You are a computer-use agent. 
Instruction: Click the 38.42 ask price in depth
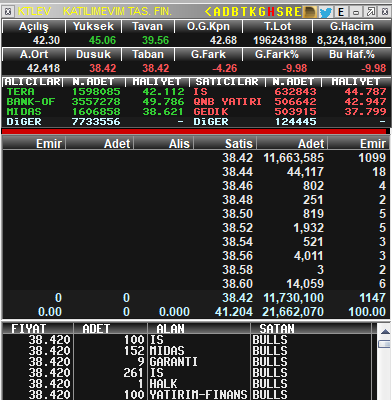(238, 158)
